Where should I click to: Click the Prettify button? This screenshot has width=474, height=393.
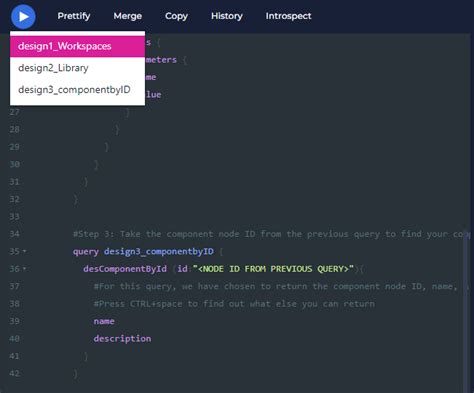[x=74, y=16]
